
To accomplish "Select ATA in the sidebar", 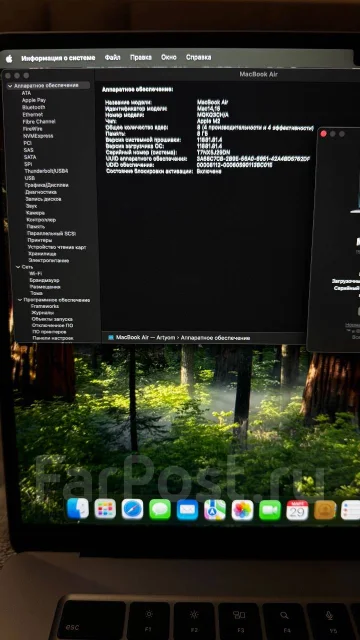I will pyautogui.click(x=26, y=93).
